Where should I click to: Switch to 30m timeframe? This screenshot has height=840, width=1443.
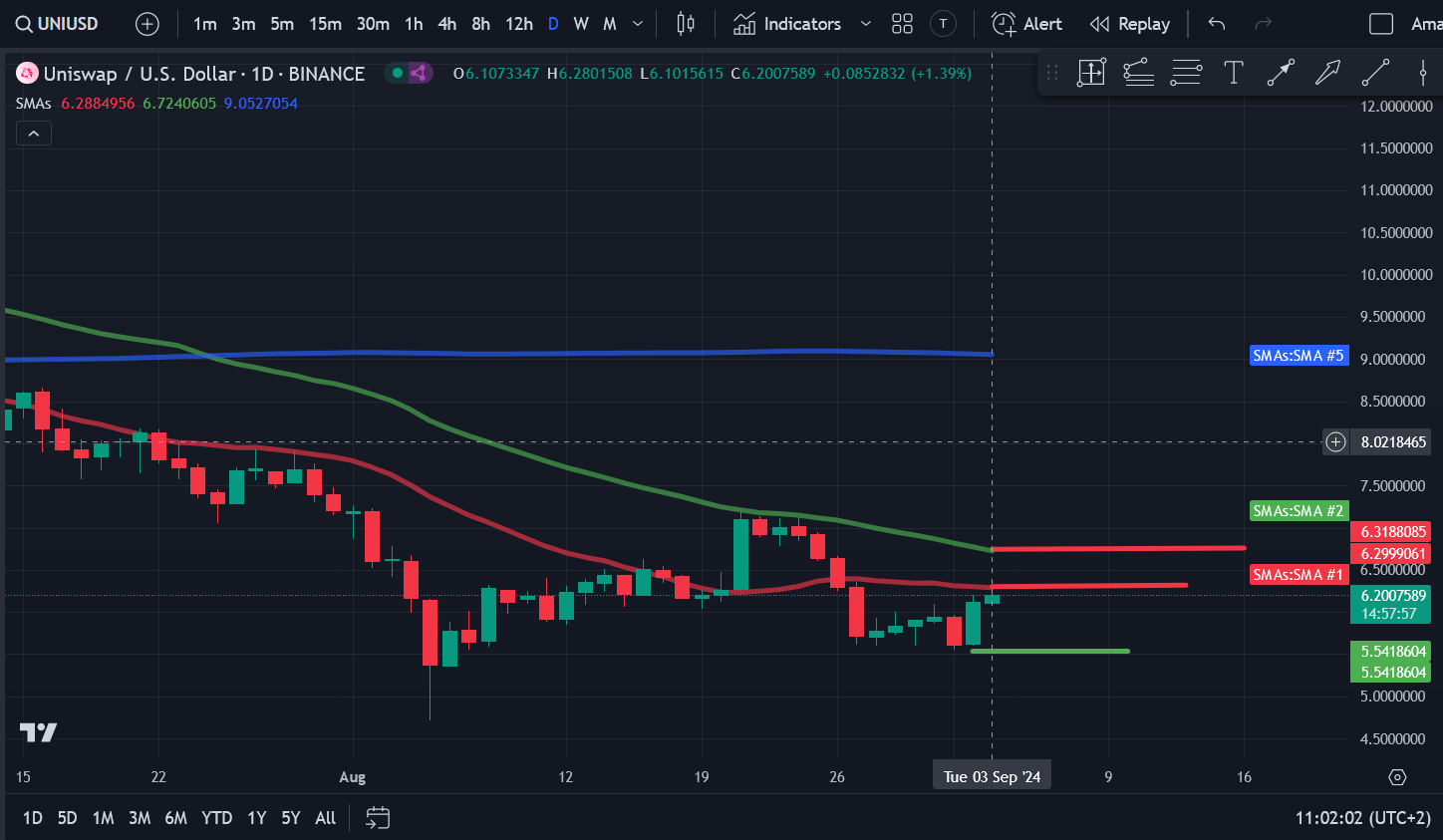[373, 24]
